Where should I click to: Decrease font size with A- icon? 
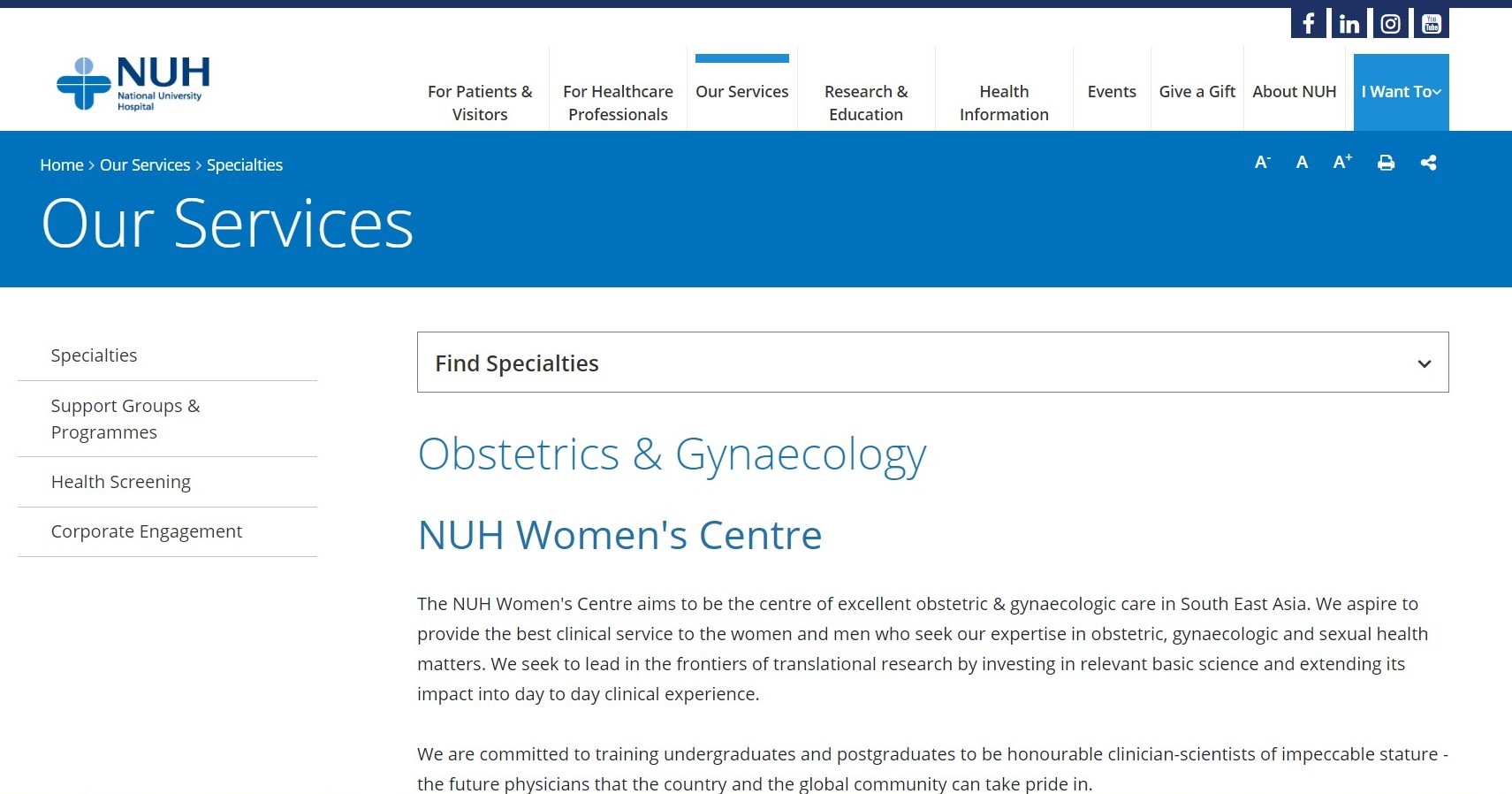tap(1262, 162)
